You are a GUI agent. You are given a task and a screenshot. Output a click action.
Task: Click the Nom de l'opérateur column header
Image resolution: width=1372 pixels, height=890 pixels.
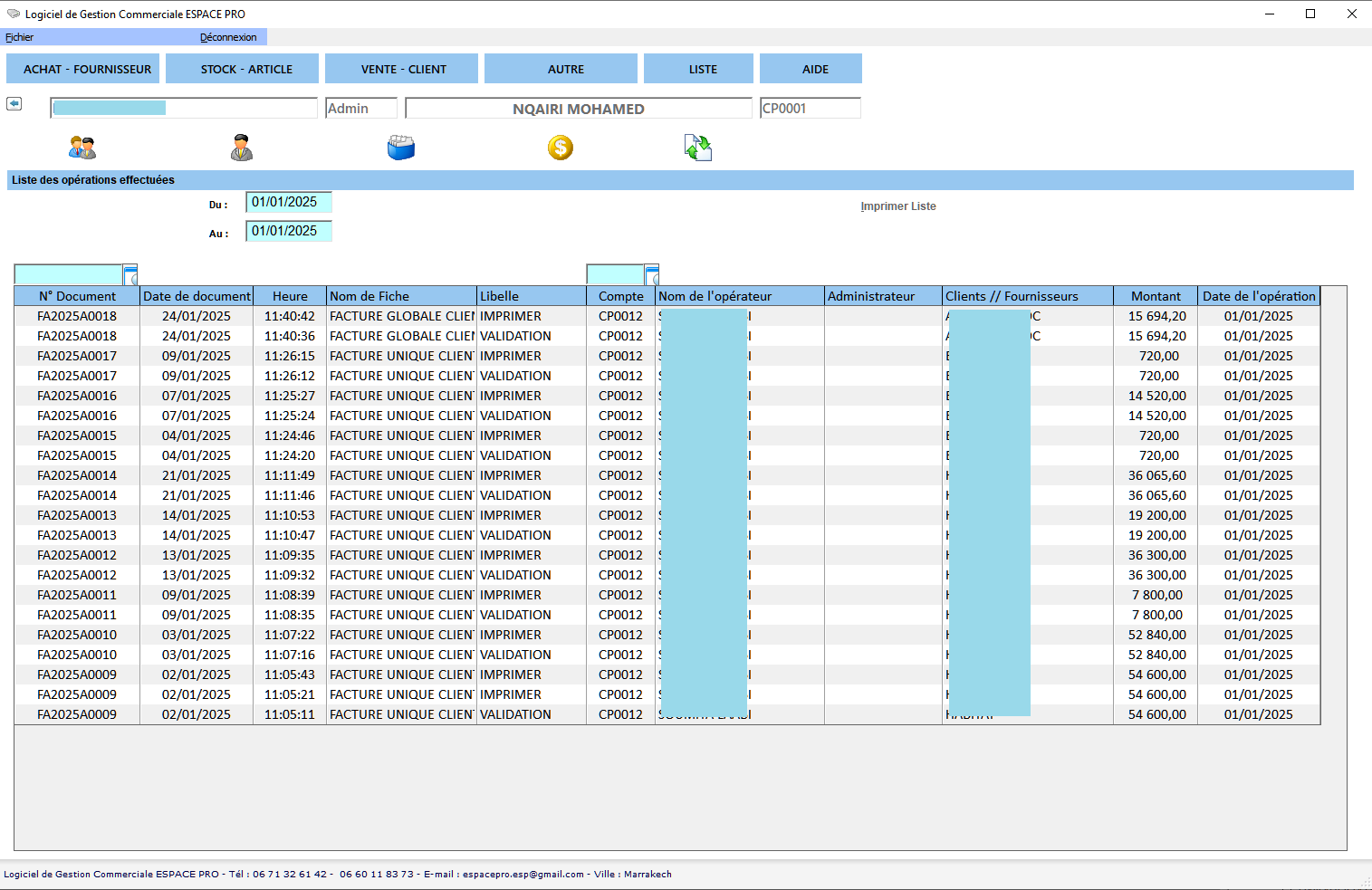[x=740, y=296]
